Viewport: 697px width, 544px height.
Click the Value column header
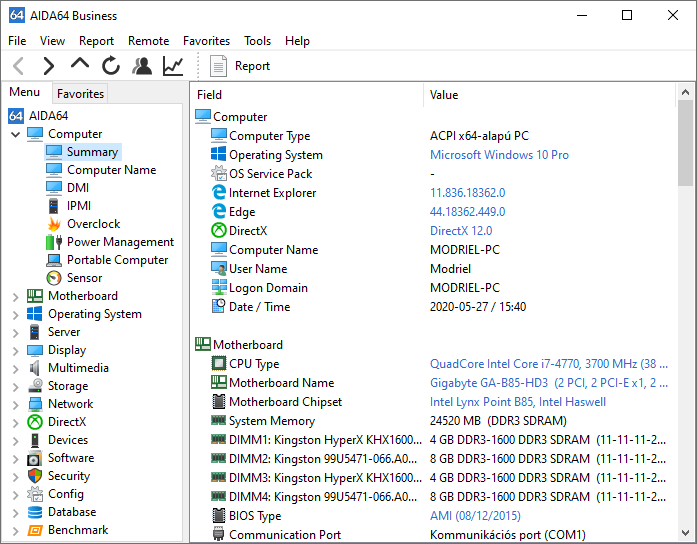550,95
